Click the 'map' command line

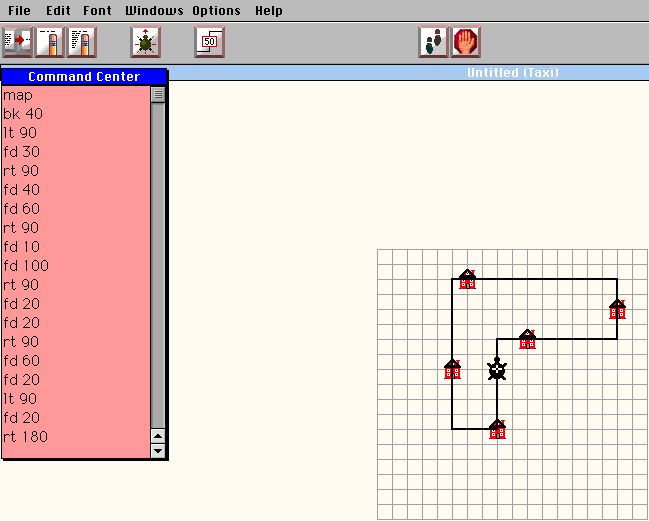pyautogui.click(x=18, y=95)
